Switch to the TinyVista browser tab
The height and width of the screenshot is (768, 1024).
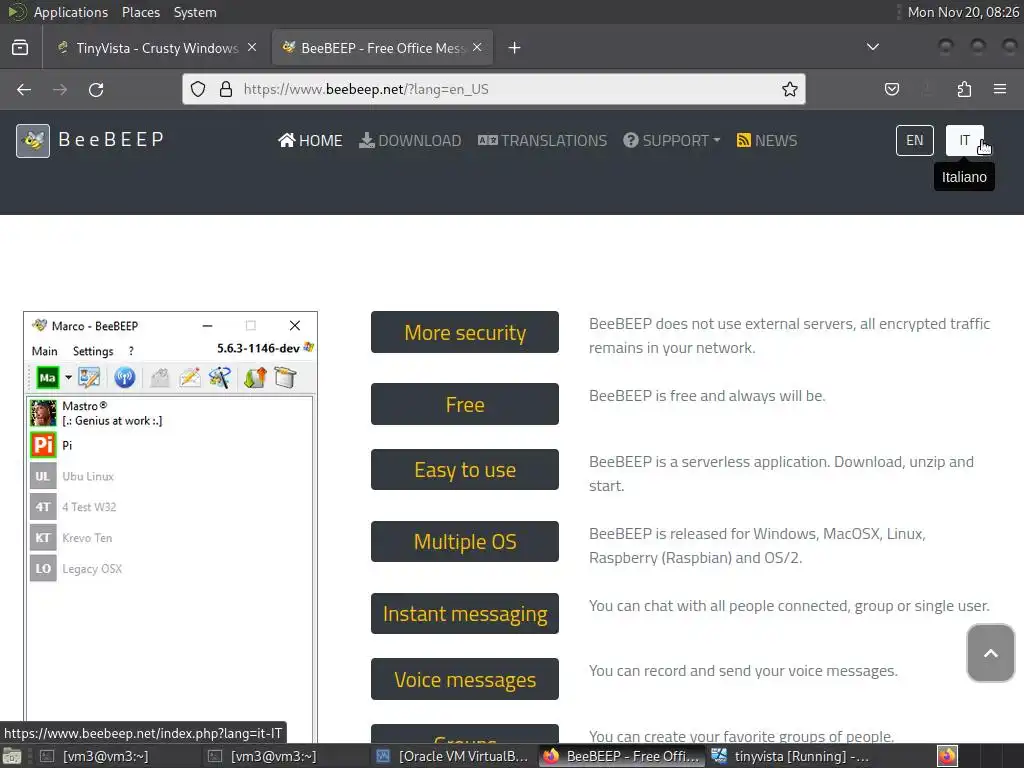[x=157, y=48]
